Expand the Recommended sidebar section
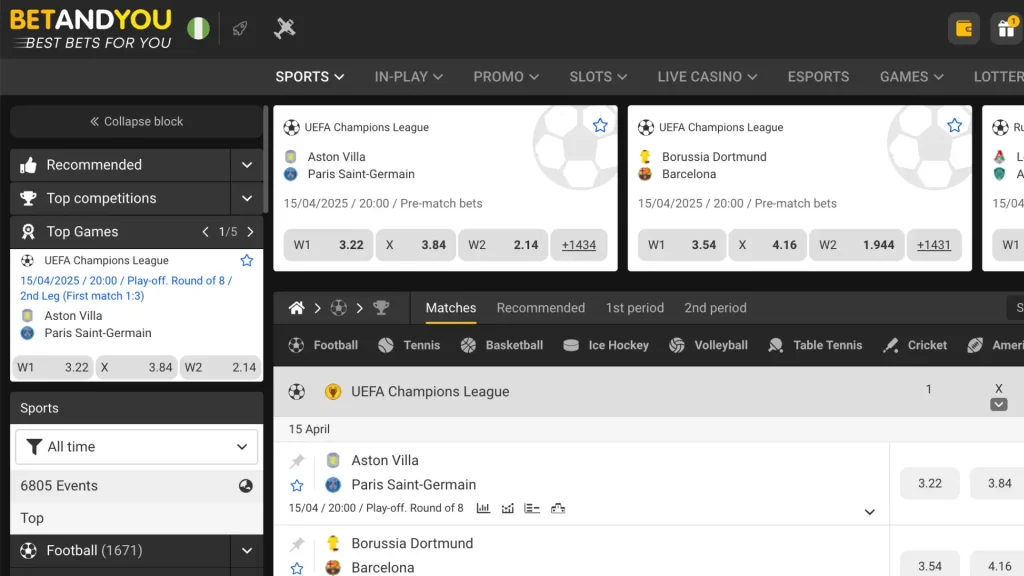Screen dimensions: 1024x576 247,165
